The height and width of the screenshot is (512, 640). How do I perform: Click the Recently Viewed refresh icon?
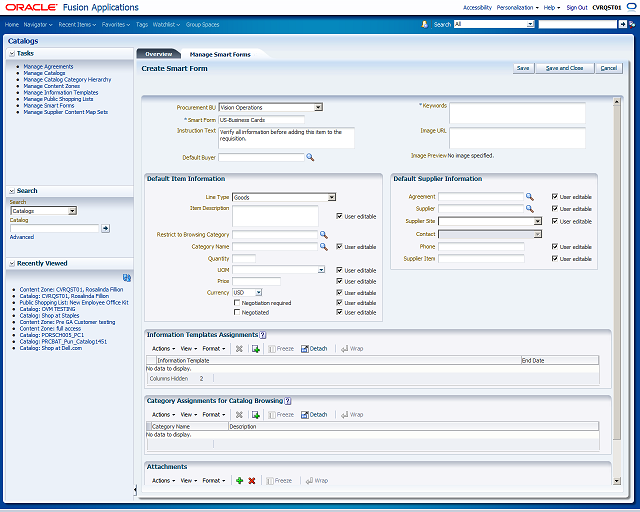(x=127, y=278)
